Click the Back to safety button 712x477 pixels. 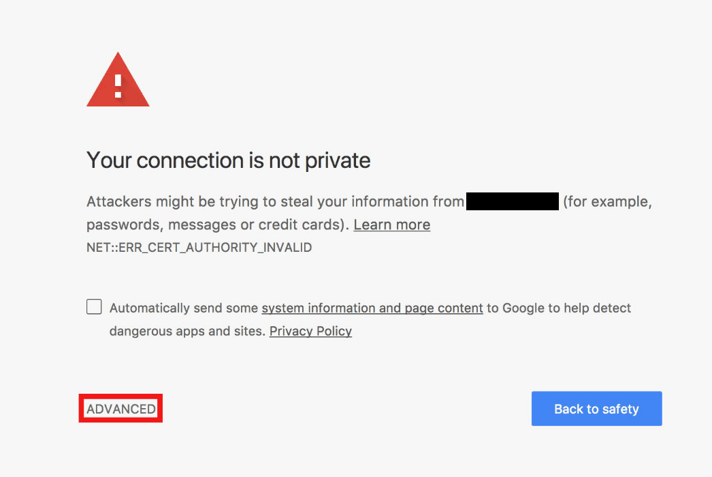point(597,408)
